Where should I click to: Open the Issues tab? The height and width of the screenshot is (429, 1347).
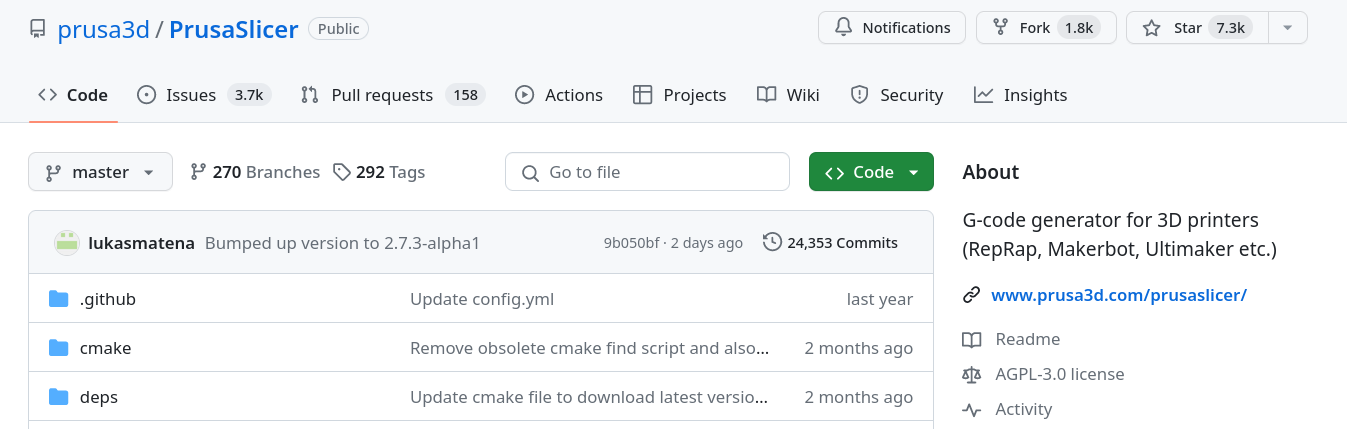[x=204, y=95]
